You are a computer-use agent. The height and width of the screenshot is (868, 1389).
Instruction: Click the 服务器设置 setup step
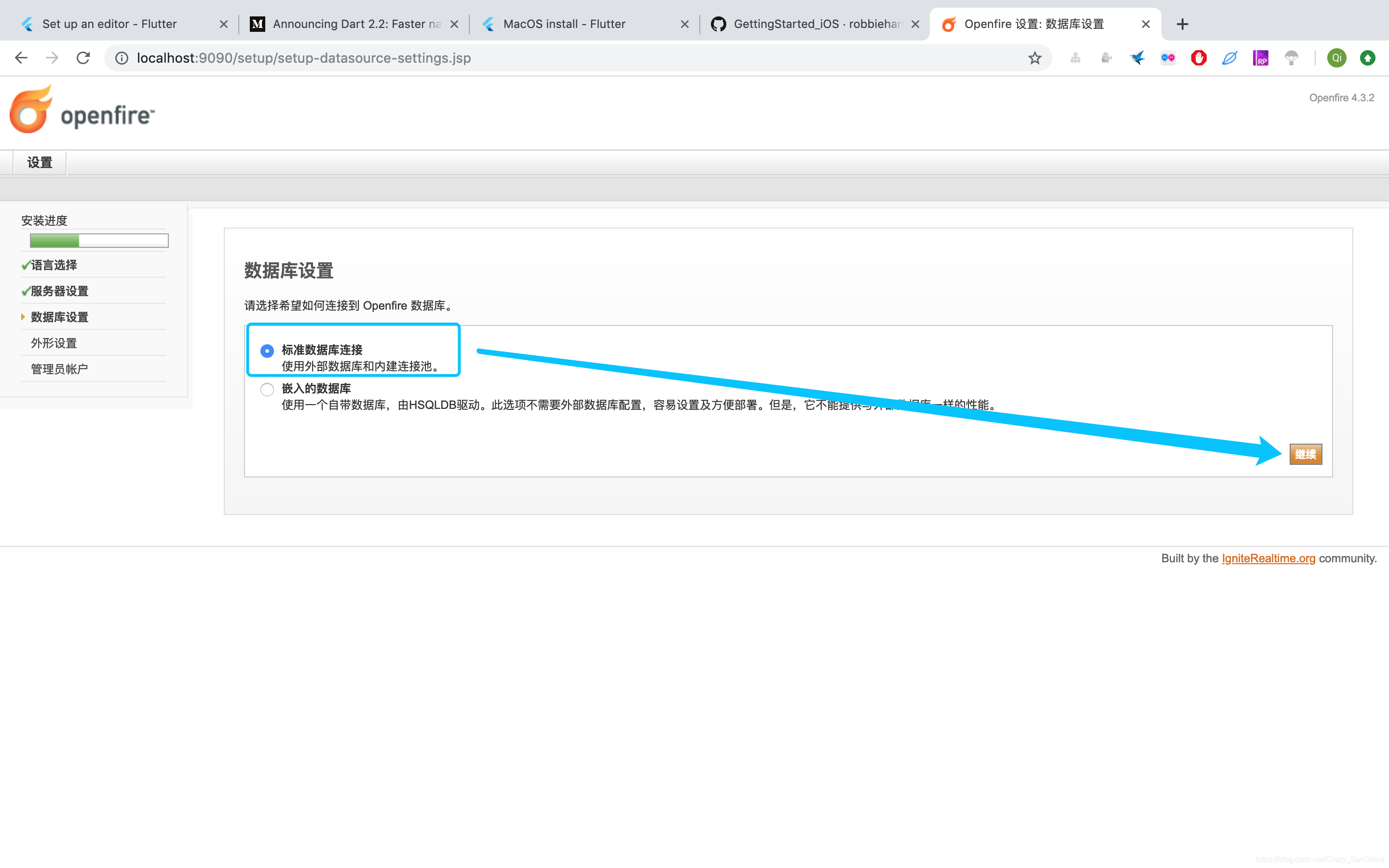[59, 291]
